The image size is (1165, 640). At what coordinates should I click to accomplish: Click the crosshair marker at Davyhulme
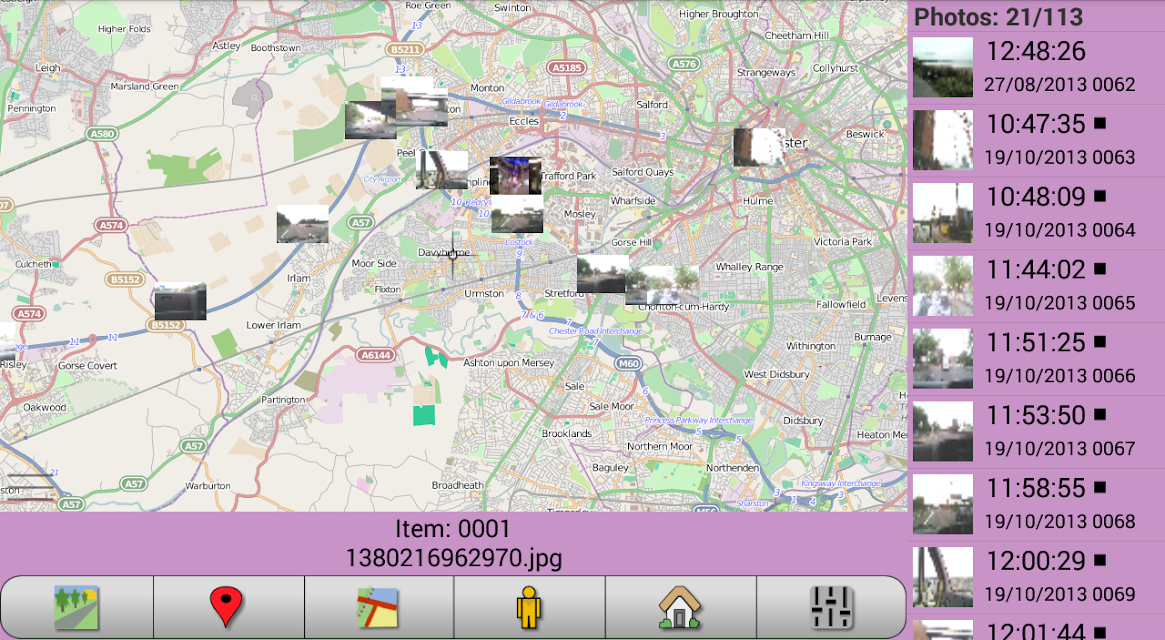point(452,255)
